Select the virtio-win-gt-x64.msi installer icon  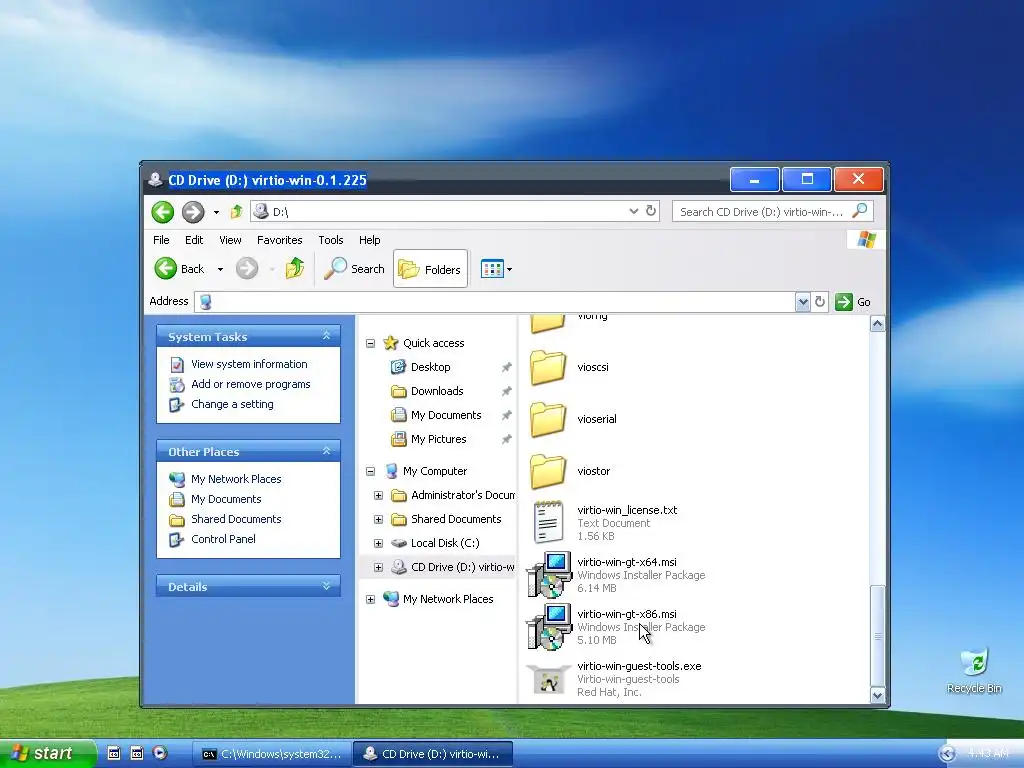pos(549,575)
